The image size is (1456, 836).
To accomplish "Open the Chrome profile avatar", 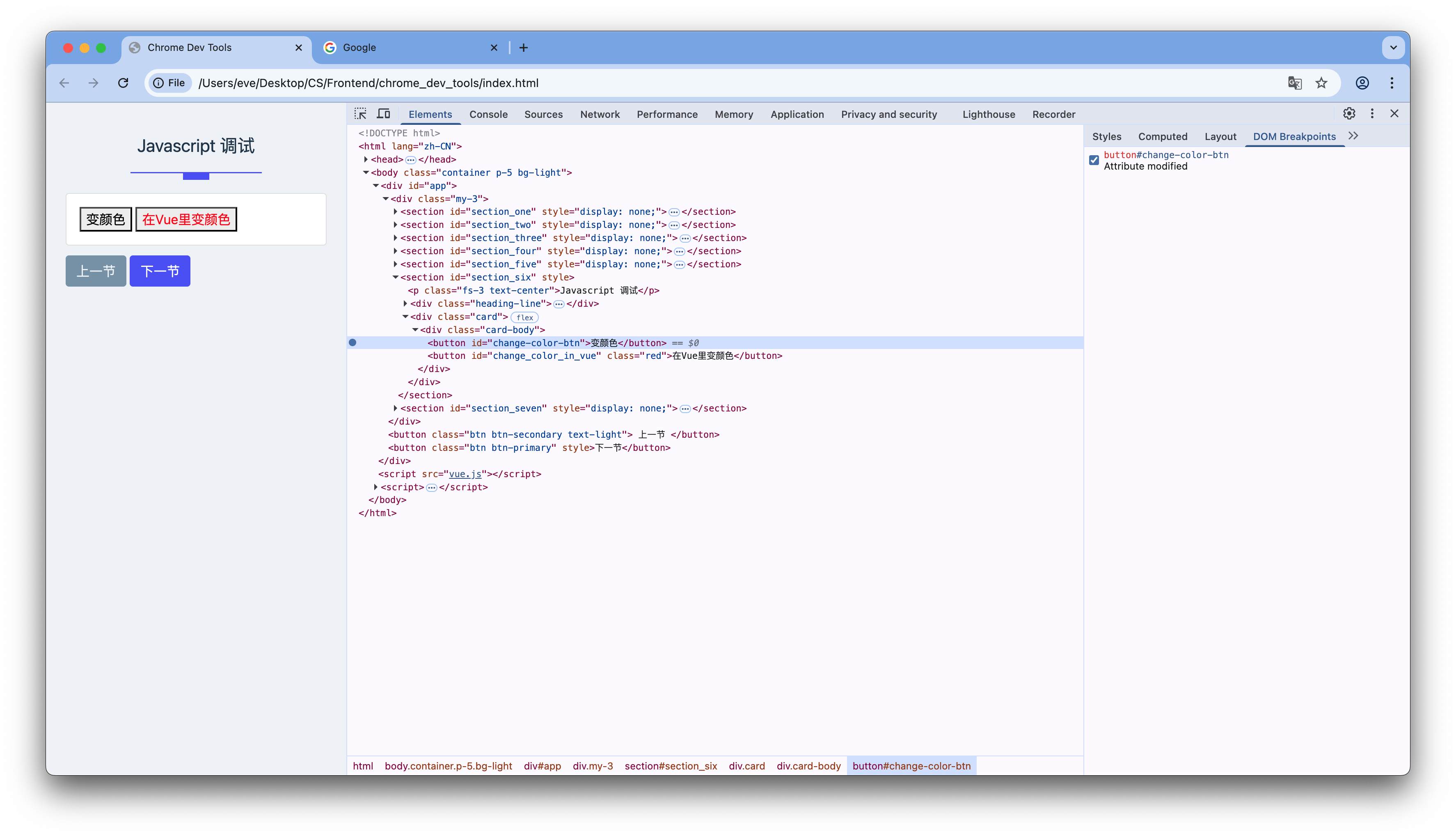I will [1362, 83].
